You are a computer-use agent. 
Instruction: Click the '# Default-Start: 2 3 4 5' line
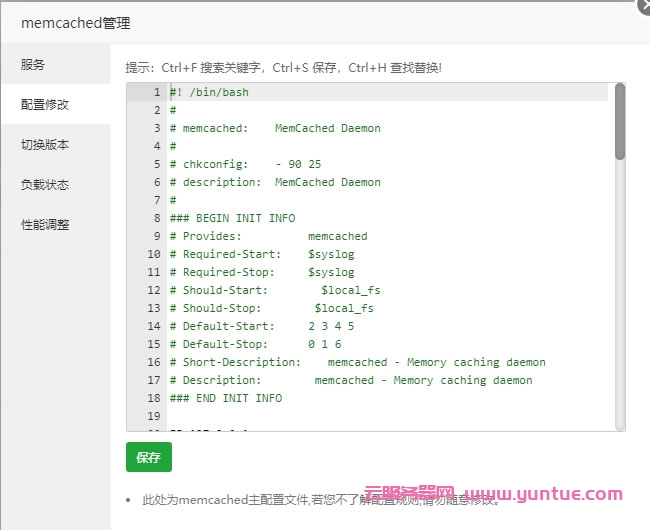pyautogui.click(x=262, y=326)
